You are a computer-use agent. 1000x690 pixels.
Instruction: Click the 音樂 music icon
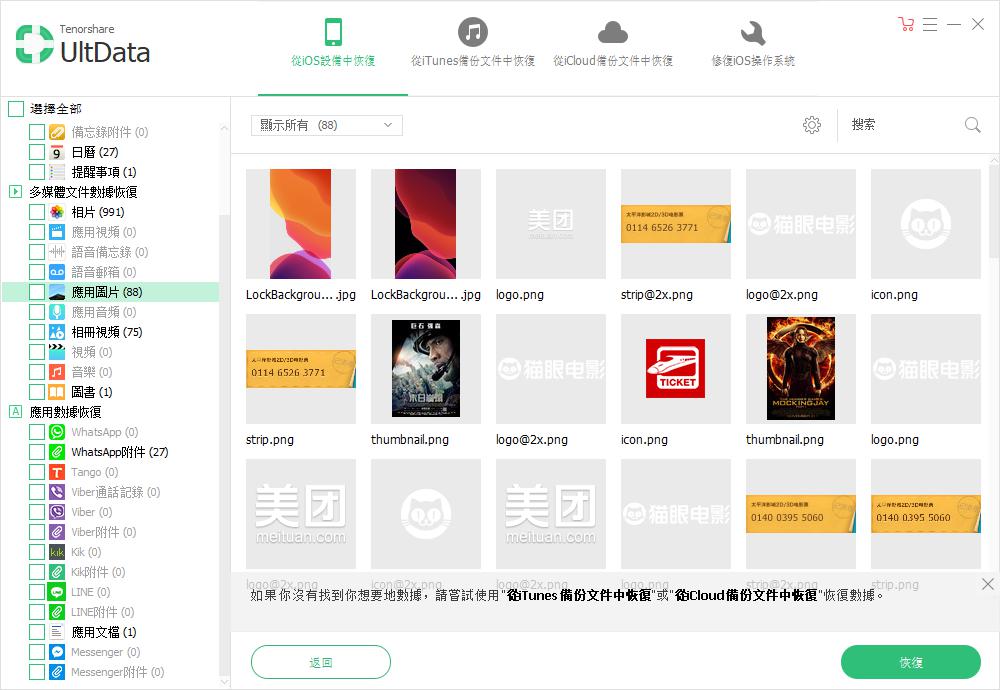[x=57, y=372]
